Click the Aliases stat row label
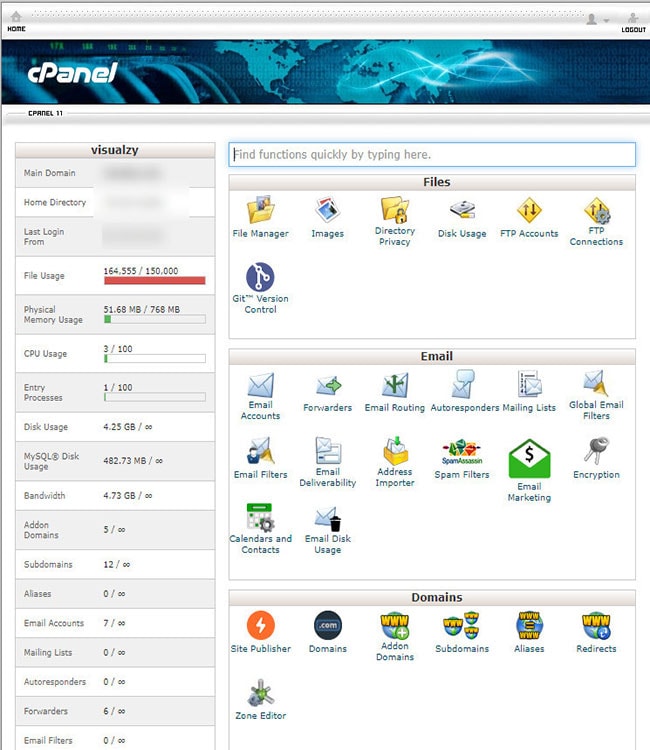 click(37, 594)
